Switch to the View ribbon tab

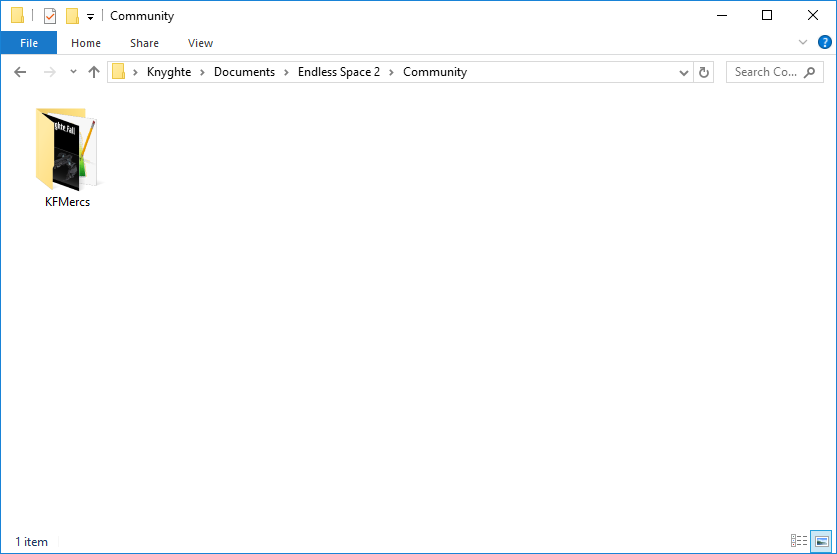(200, 43)
